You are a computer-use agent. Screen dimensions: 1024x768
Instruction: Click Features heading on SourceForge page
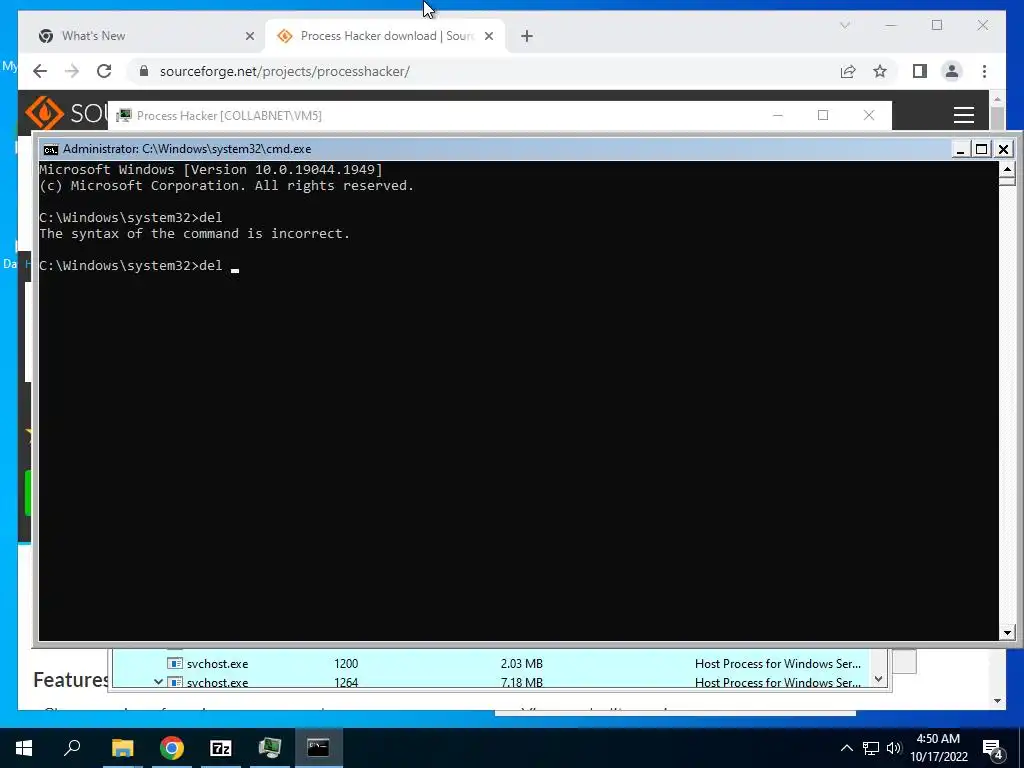coord(71,680)
